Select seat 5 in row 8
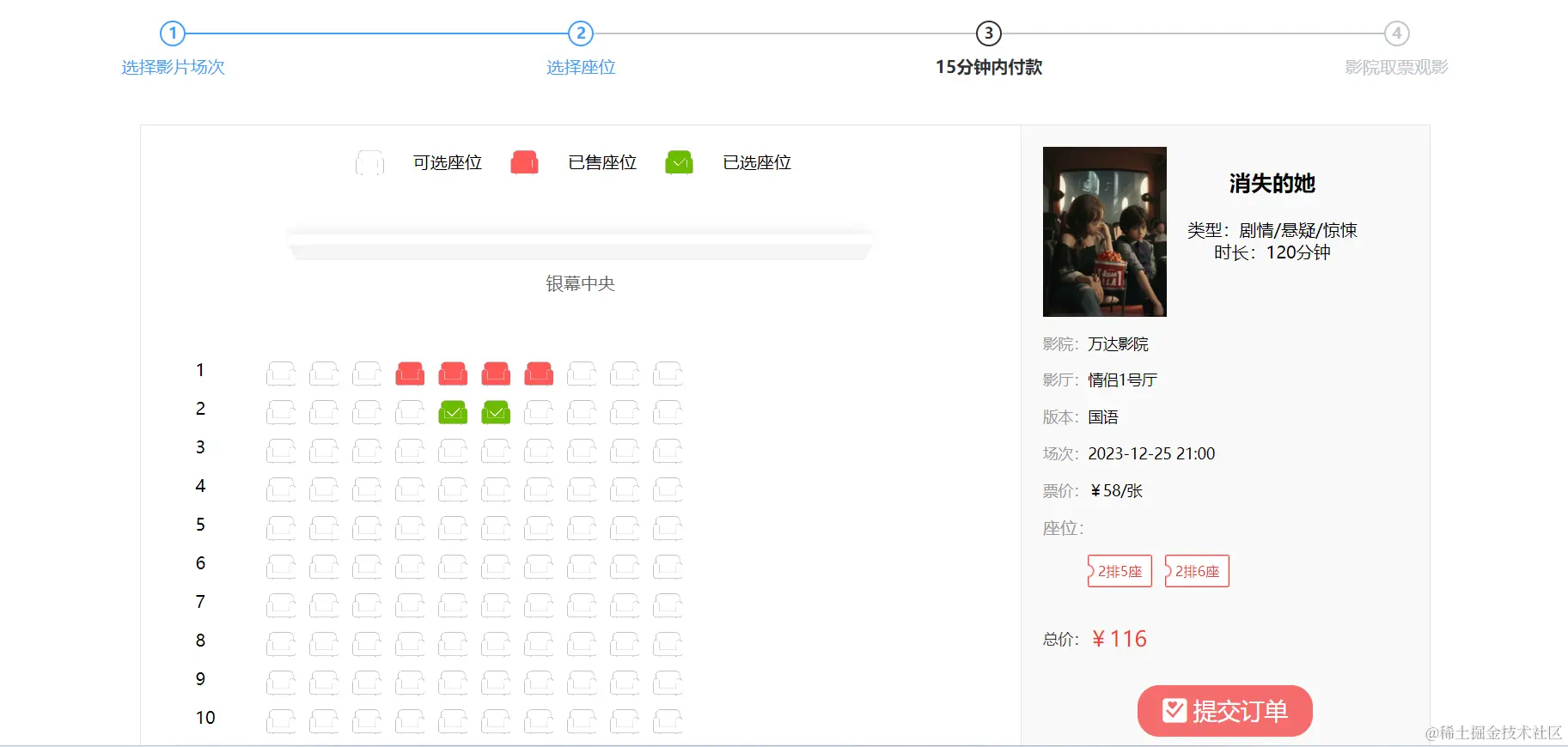 pos(453,644)
